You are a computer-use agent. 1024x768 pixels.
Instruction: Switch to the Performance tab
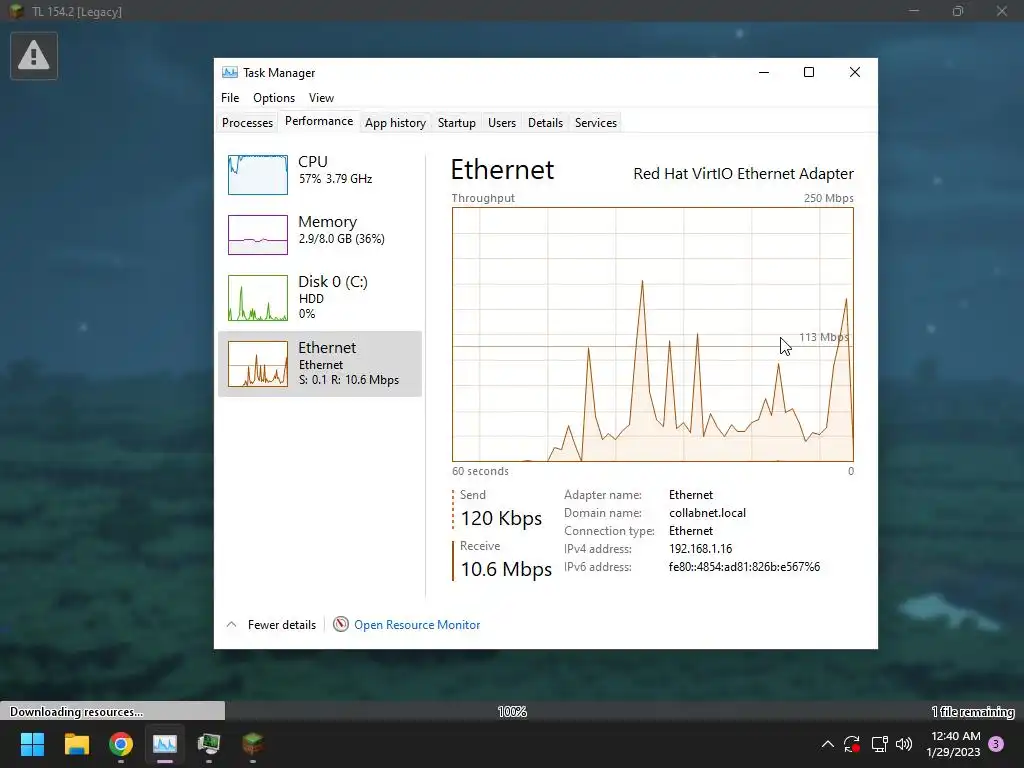pos(319,121)
